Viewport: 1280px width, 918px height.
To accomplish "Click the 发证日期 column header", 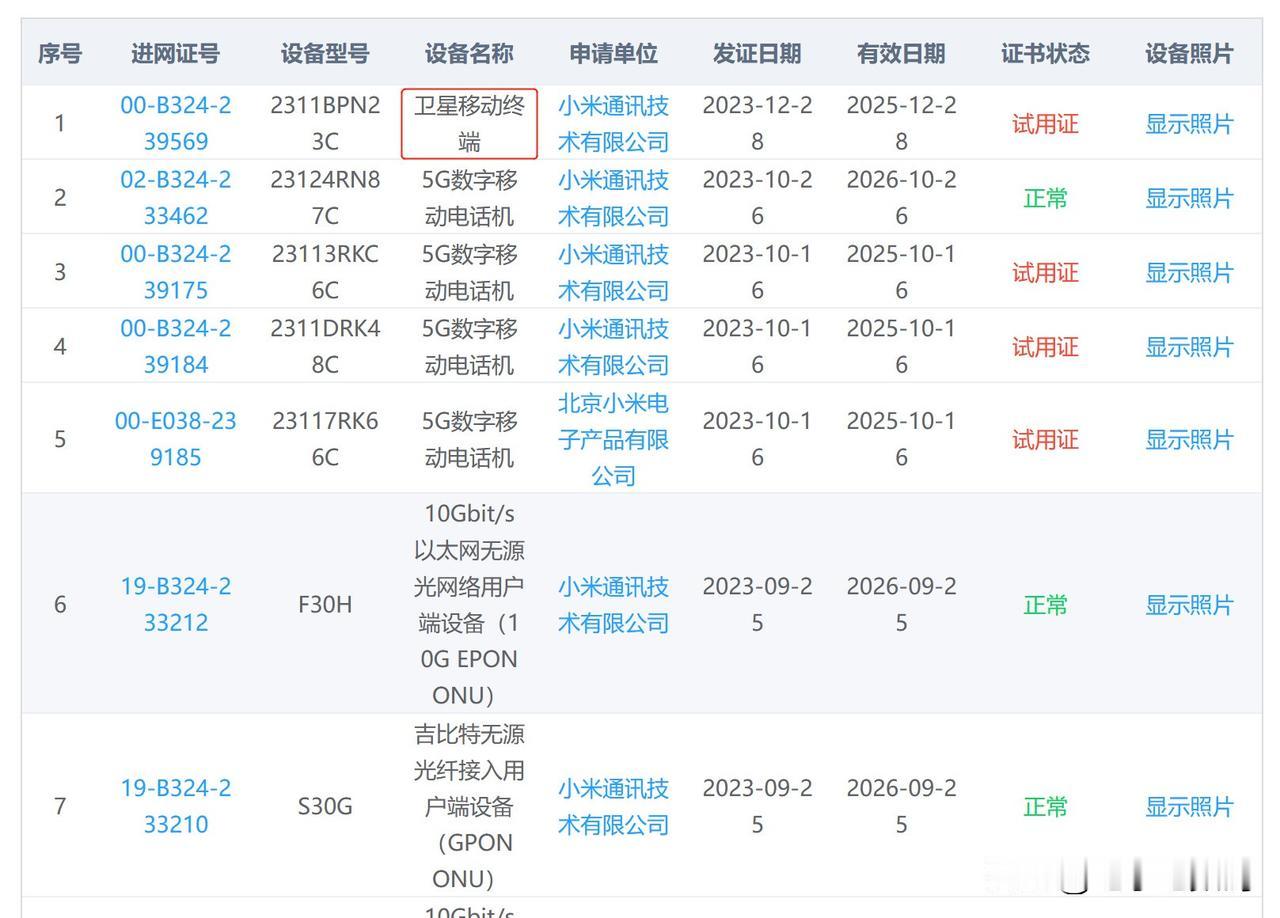I will [x=757, y=53].
